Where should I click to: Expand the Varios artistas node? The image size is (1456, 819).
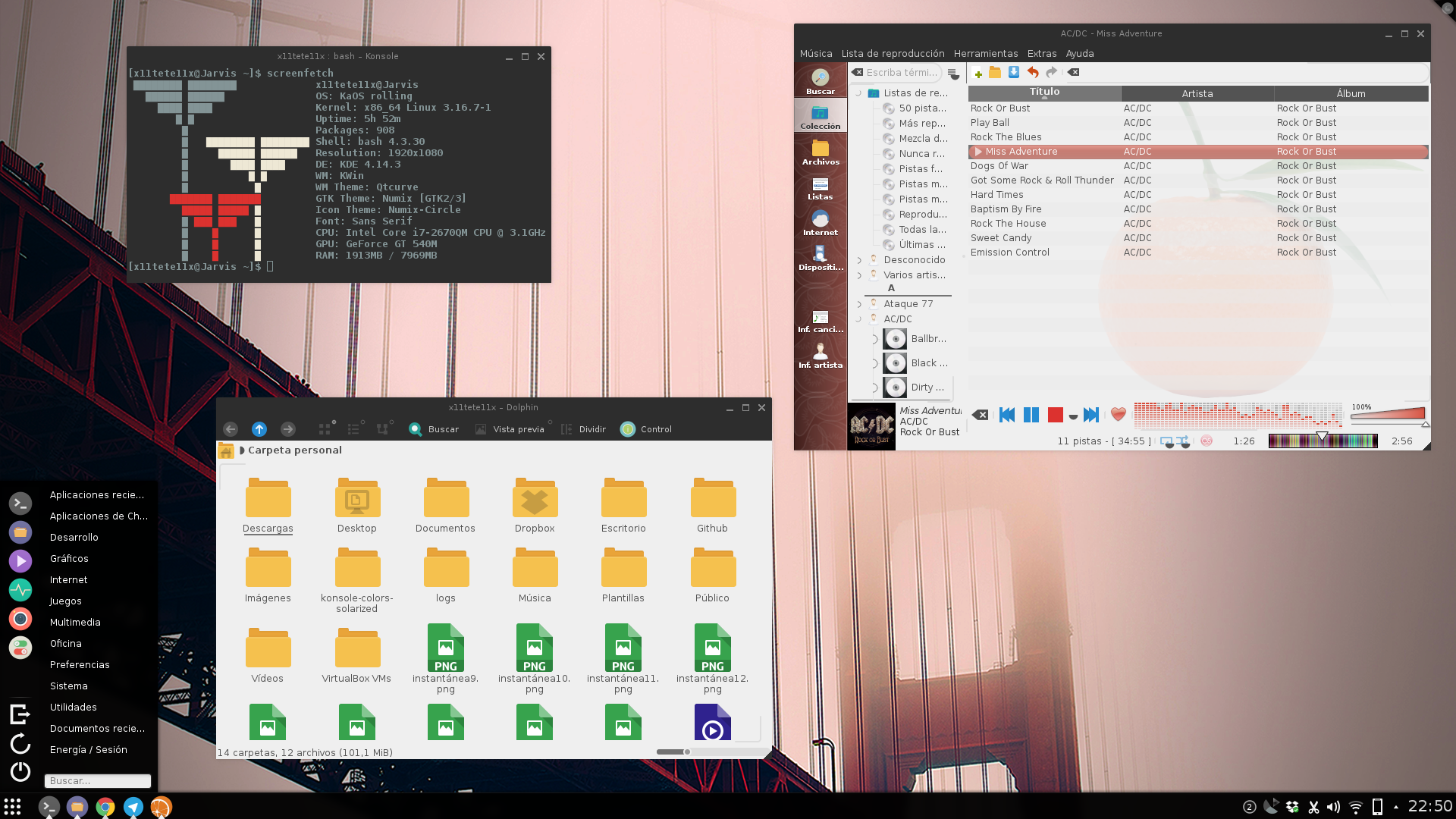tap(859, 275)
